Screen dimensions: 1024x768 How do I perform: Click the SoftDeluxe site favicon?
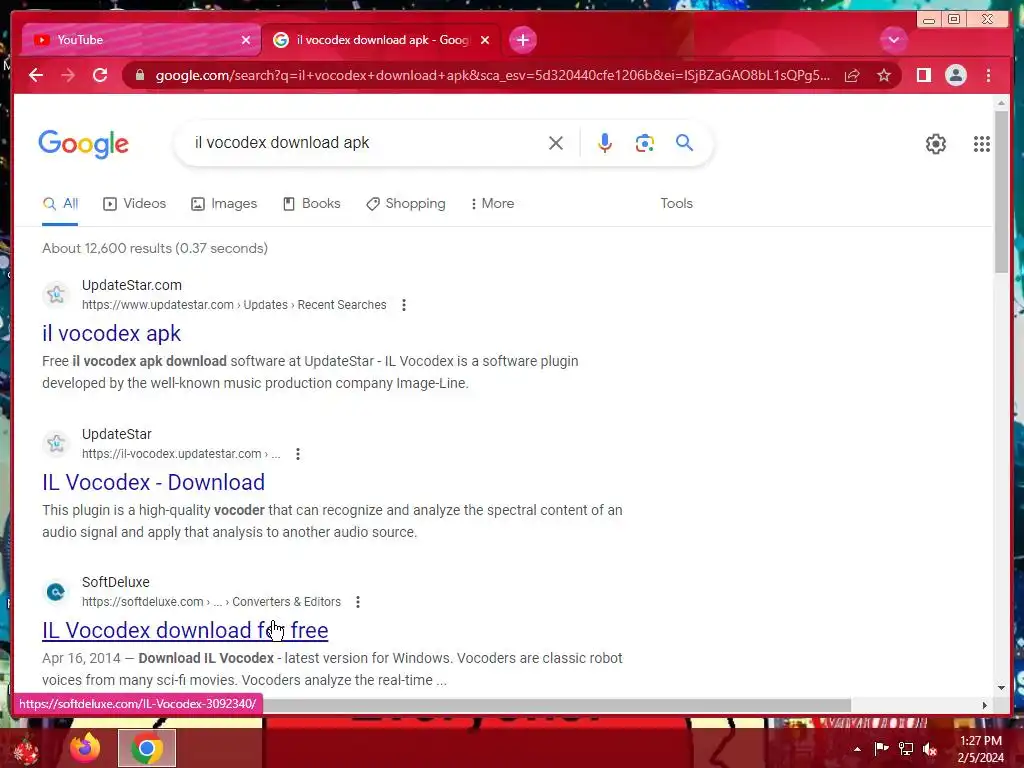click(x=56, y=592)
